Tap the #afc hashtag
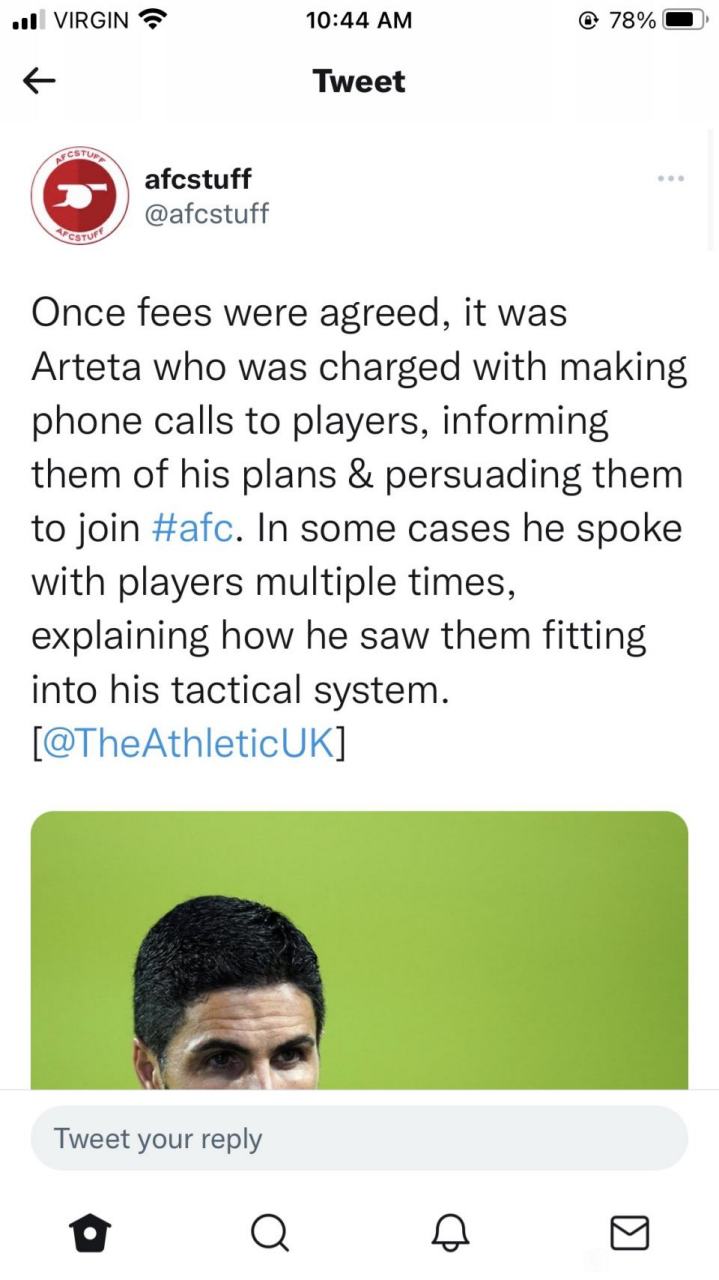 pos(195,527)
